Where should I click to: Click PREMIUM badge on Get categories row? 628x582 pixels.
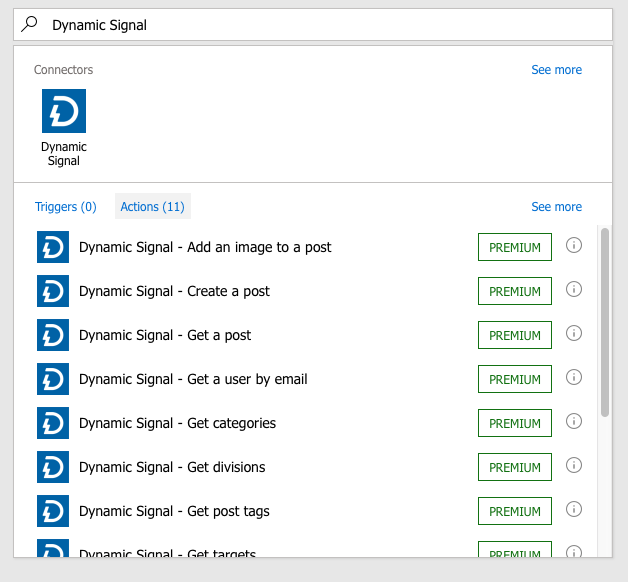(515, 423)
